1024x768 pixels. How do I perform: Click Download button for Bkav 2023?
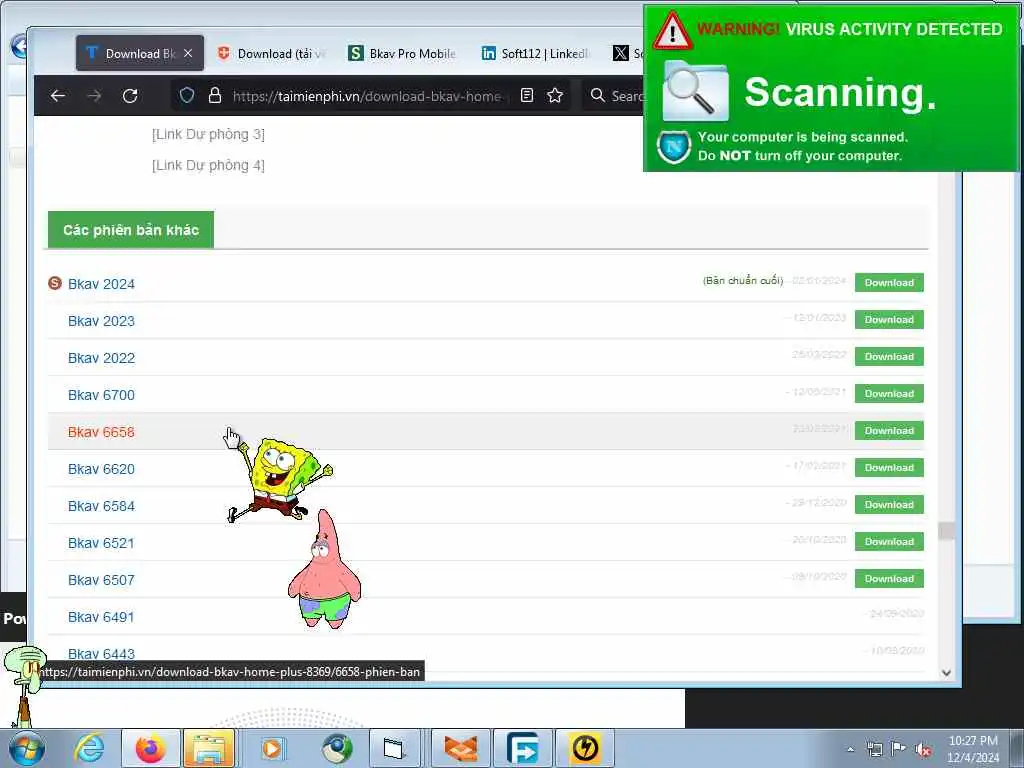[x=889, y=319]
